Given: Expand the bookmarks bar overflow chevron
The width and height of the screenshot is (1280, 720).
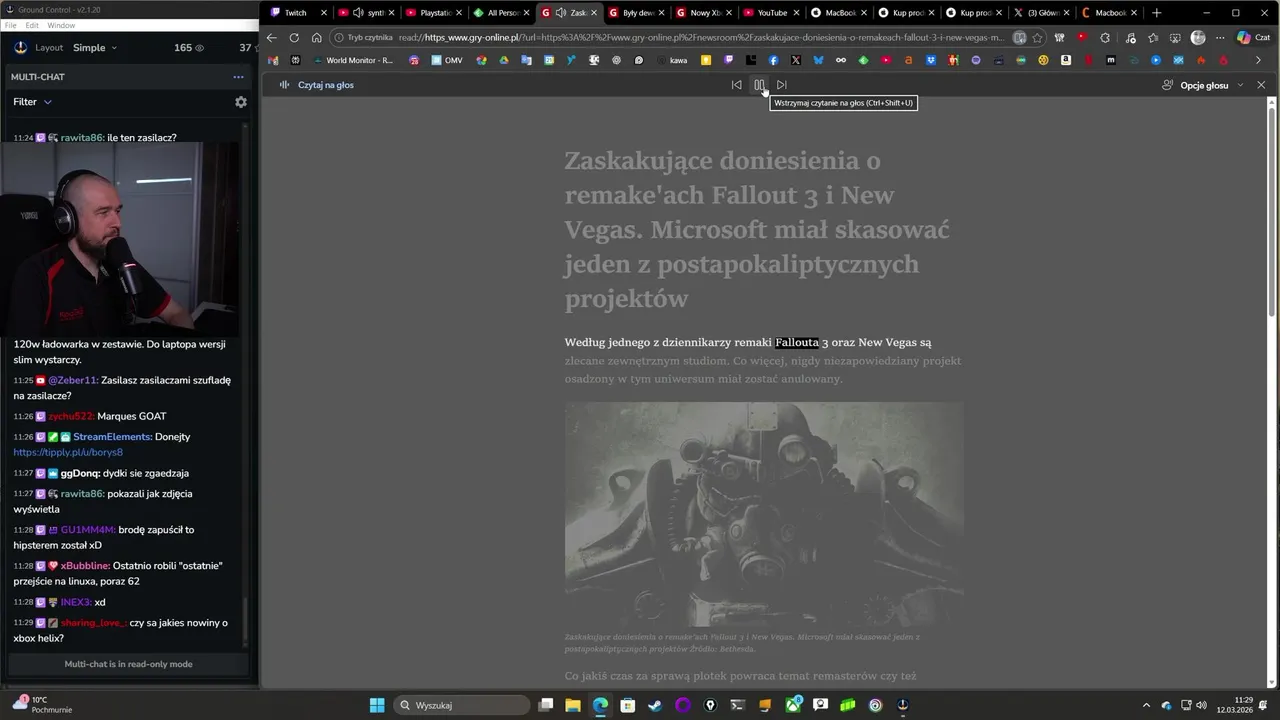Looking at the screenshot, I should pyautogui.click(x=1258, y=60).
